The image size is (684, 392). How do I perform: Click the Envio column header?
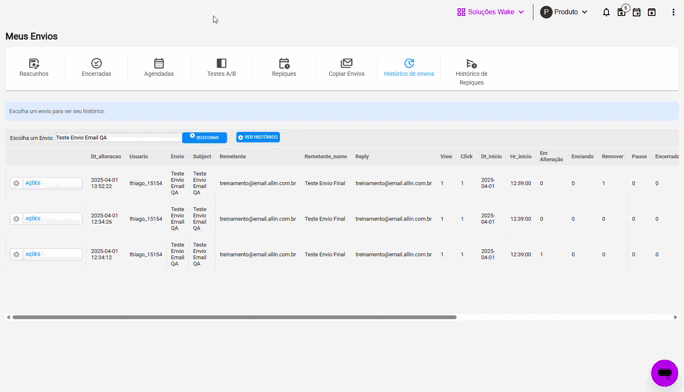[177, 156]
